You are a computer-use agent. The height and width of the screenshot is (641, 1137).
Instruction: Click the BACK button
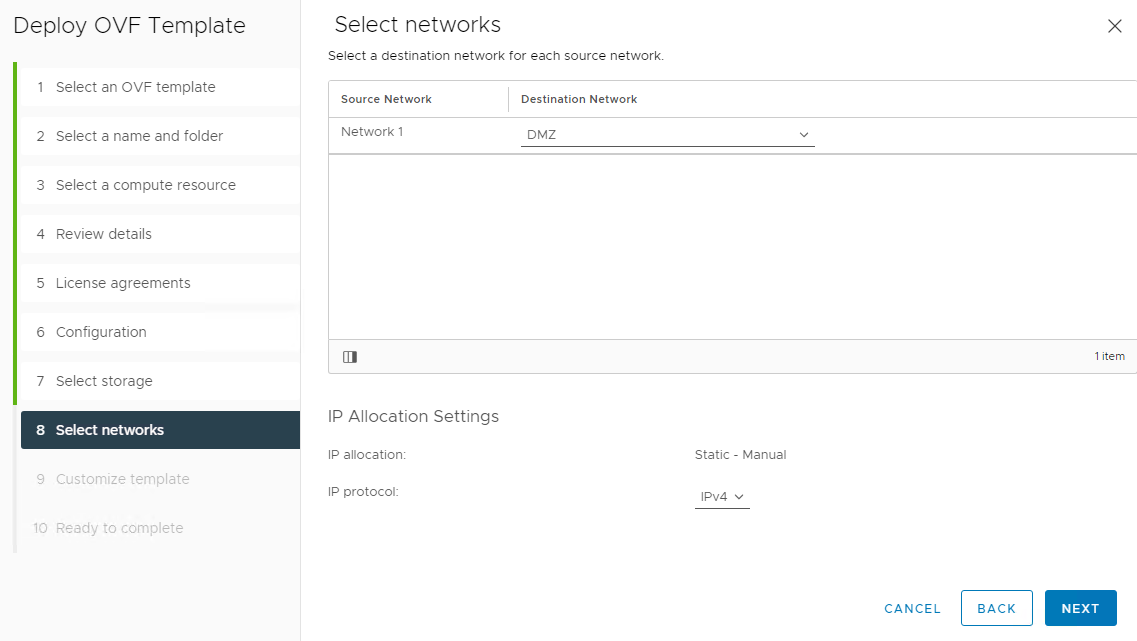996,608
